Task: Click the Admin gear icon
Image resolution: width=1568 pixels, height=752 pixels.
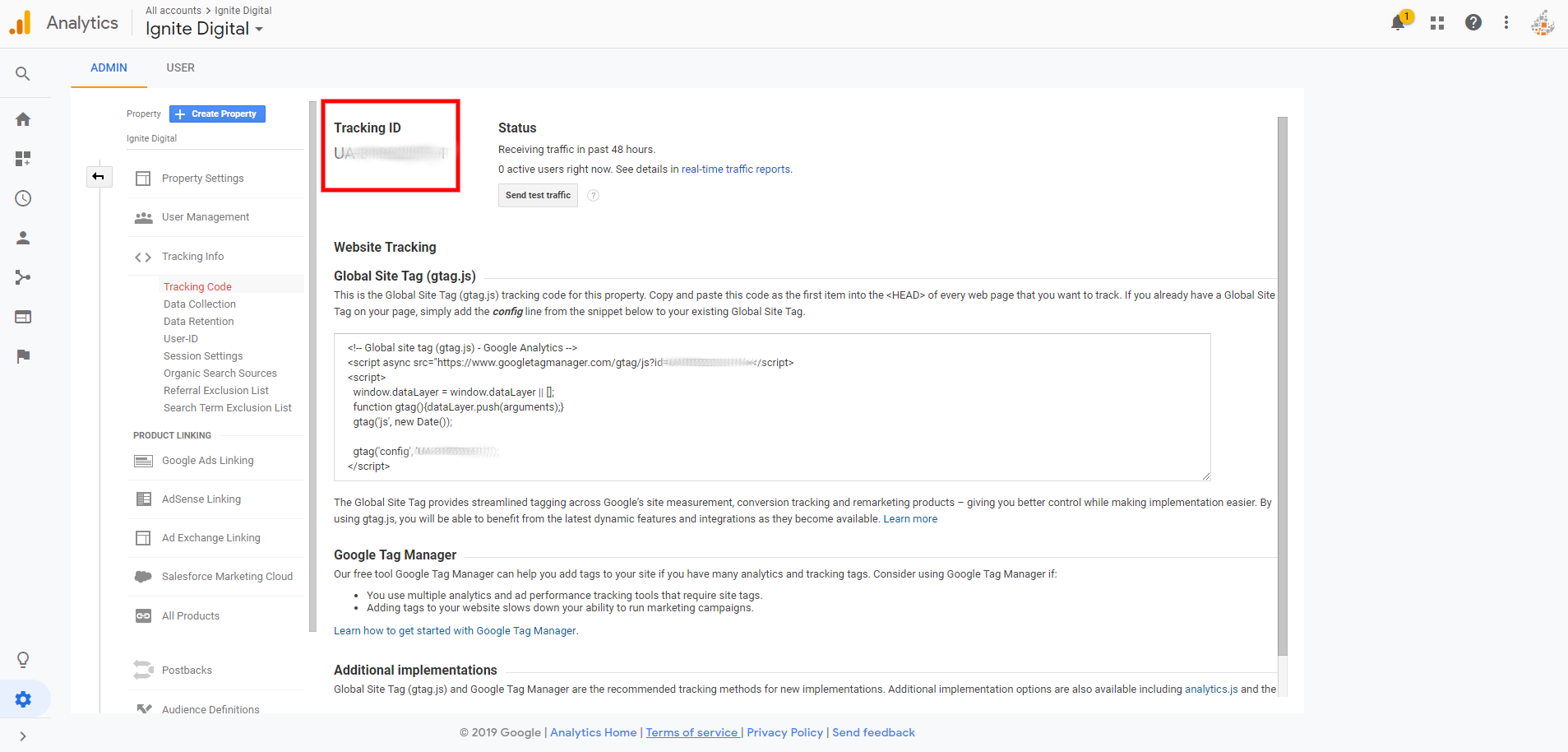Action: point(23,699)
